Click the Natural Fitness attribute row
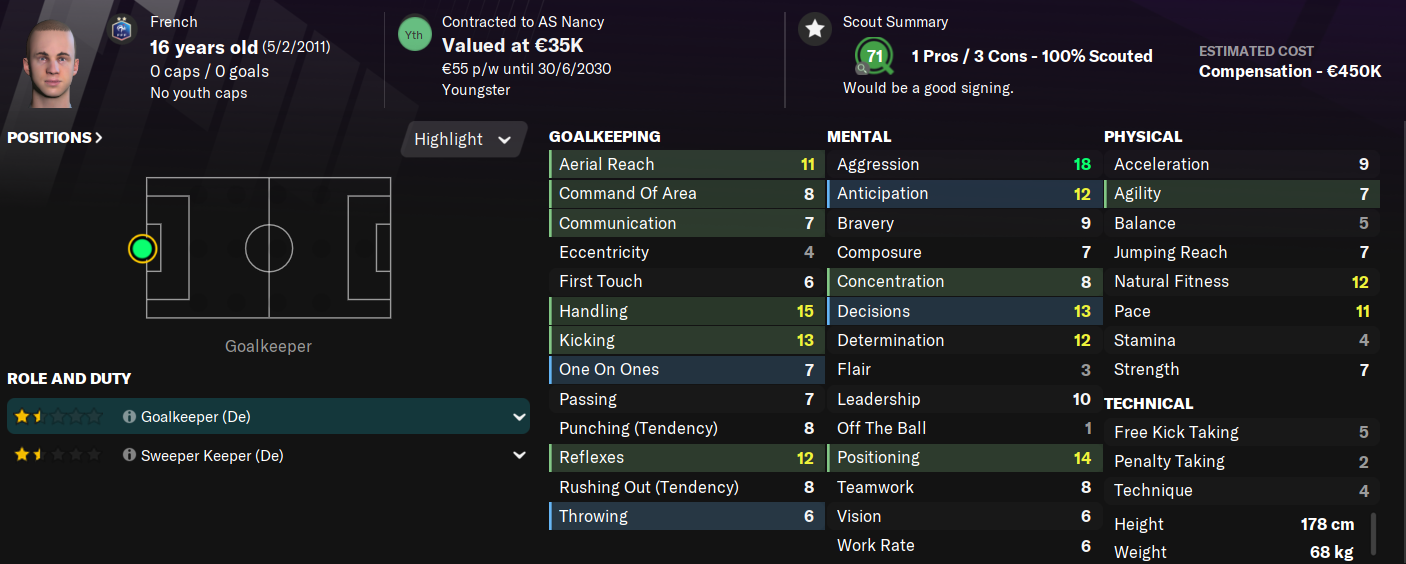This screenshot has height=564, width=1406. 1240,282
